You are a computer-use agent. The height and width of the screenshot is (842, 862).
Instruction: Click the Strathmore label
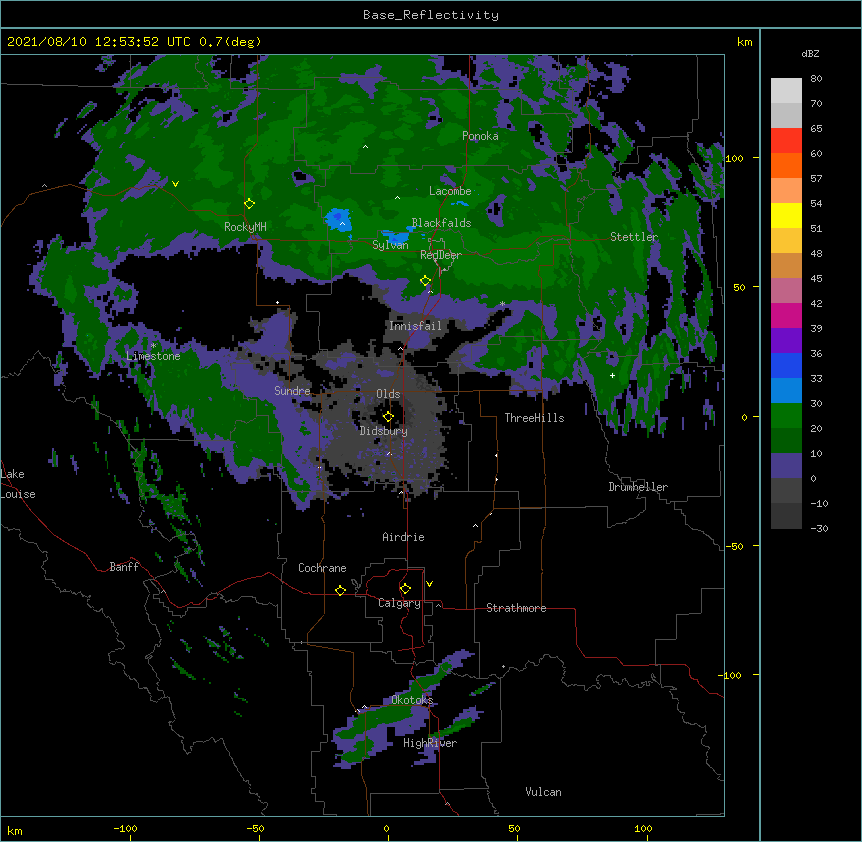(516, 608)
